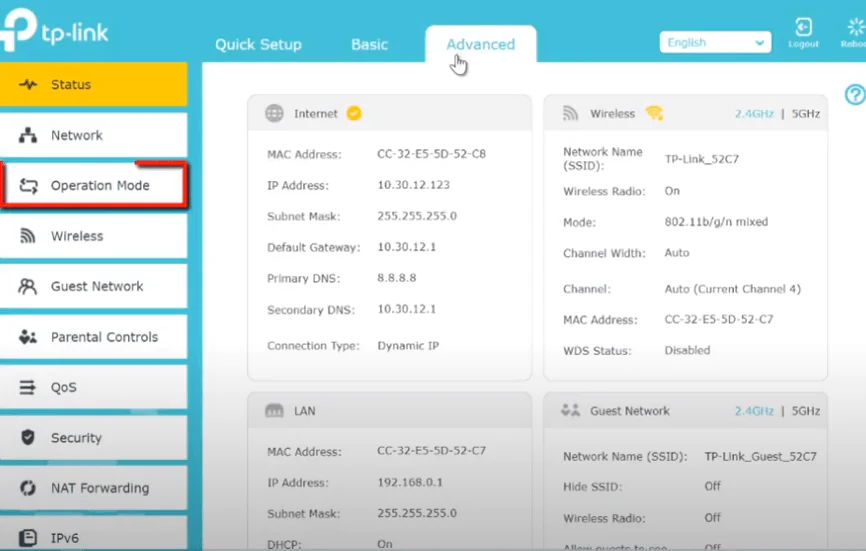The height and width of the screenshot is (551, 866).
Task: Click the Reboot icon
Action: click(854, 29)
